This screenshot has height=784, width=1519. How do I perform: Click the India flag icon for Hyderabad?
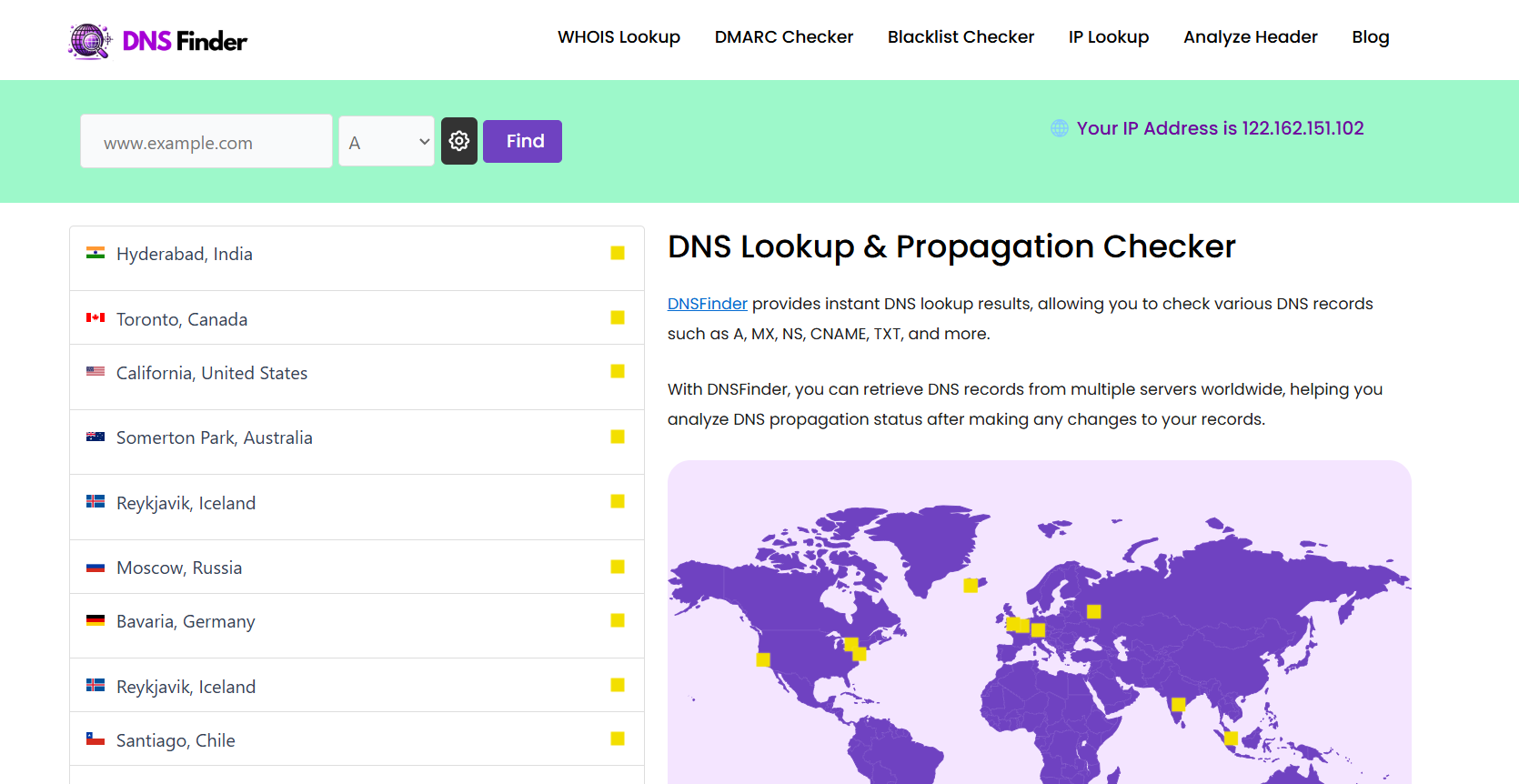[x=96, y=253]
